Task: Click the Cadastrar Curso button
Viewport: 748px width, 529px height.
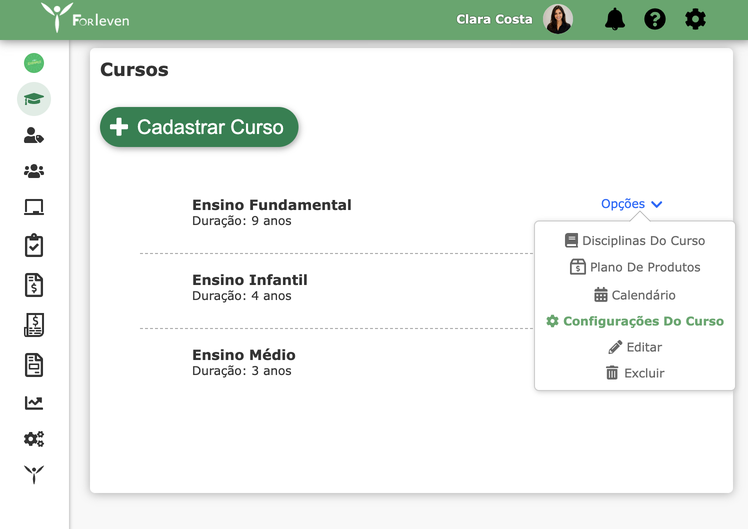Action: click(x=199, y=127)
